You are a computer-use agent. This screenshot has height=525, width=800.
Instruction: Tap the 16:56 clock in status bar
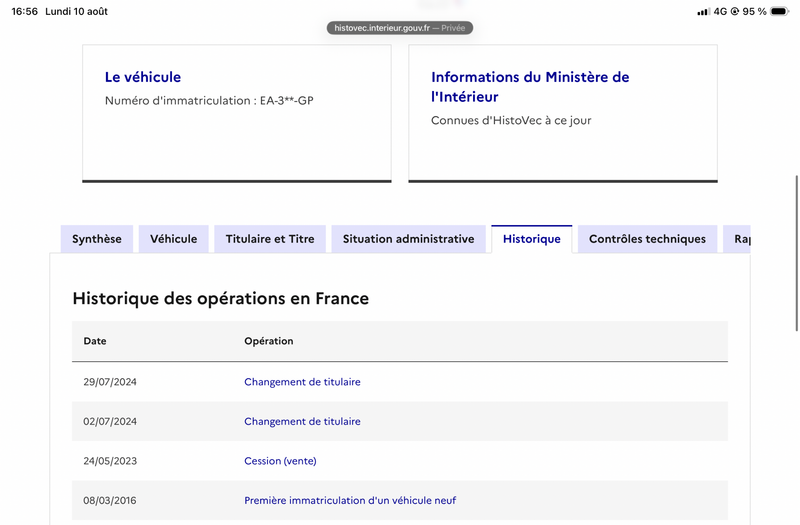point(24,11)
